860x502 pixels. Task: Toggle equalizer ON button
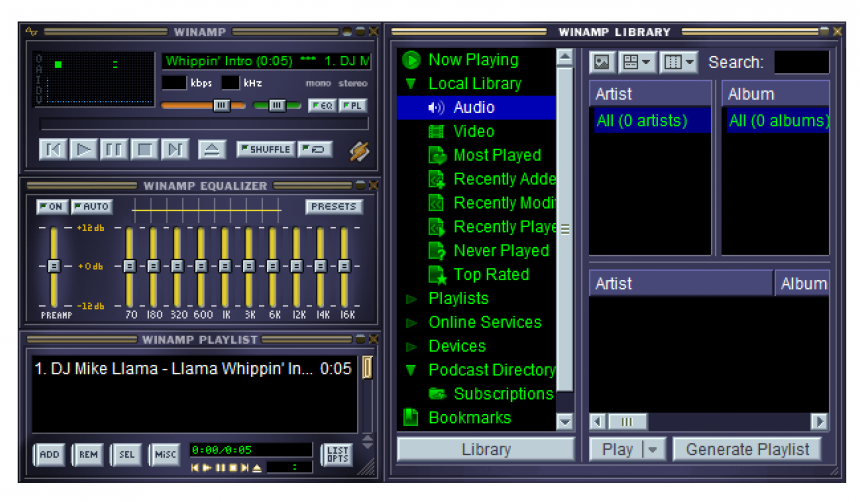[52, 206]
